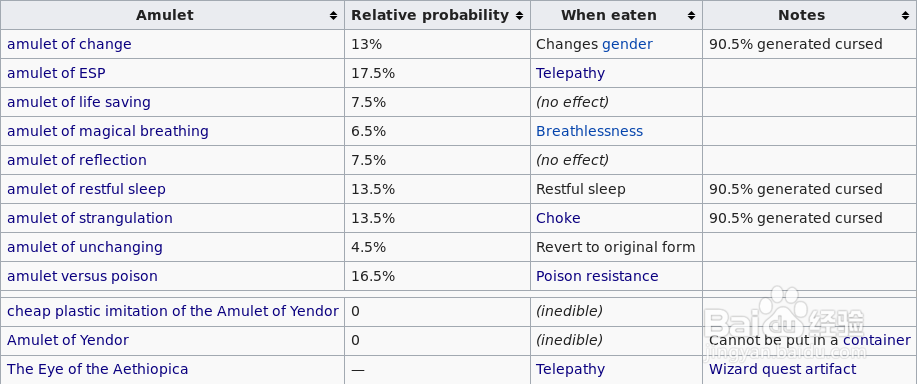917x384 pixels.
Task: Follow the Choke link
Action: [558, 218]
